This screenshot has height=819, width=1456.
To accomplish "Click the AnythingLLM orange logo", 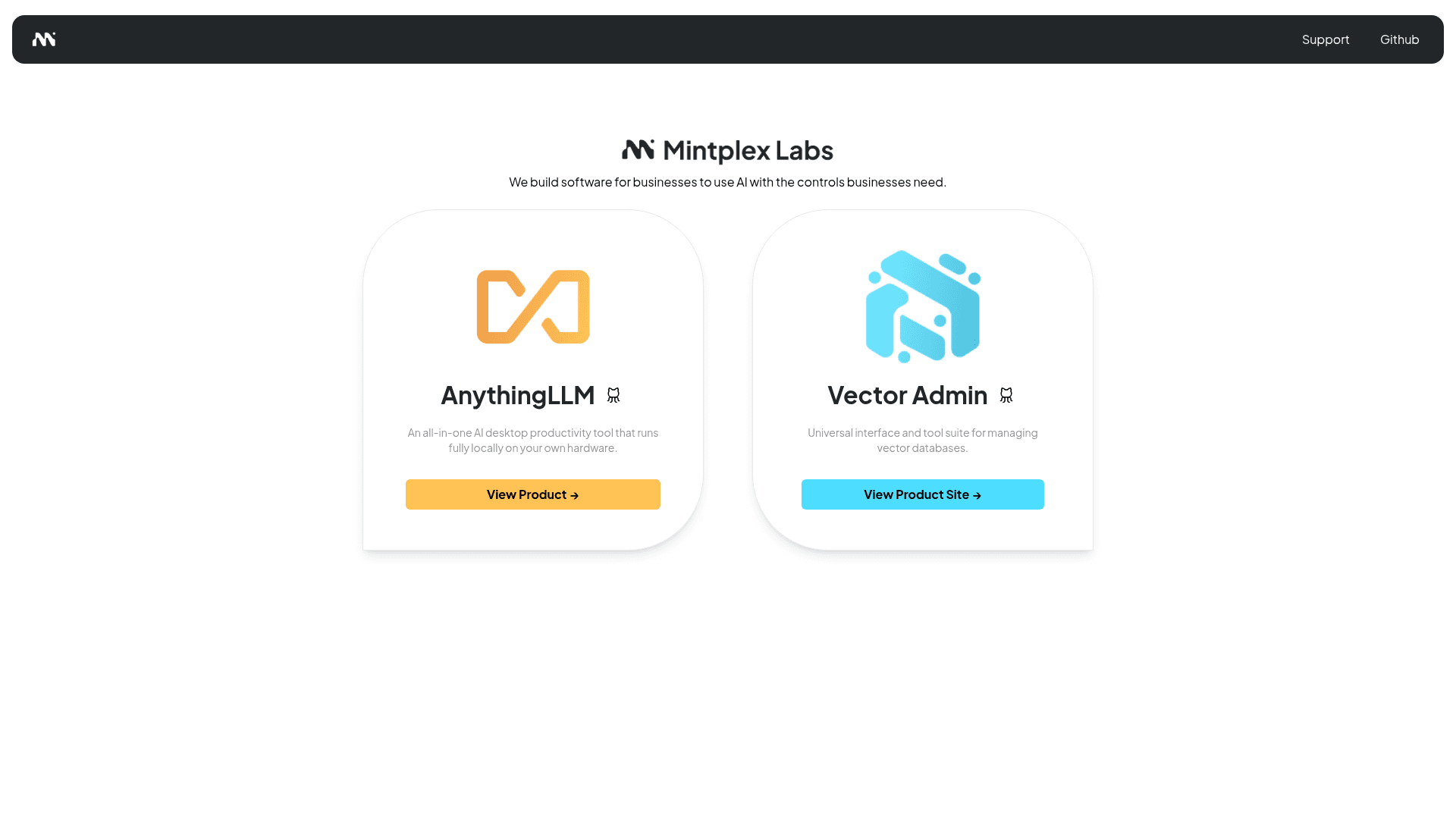I will point(533,307).
